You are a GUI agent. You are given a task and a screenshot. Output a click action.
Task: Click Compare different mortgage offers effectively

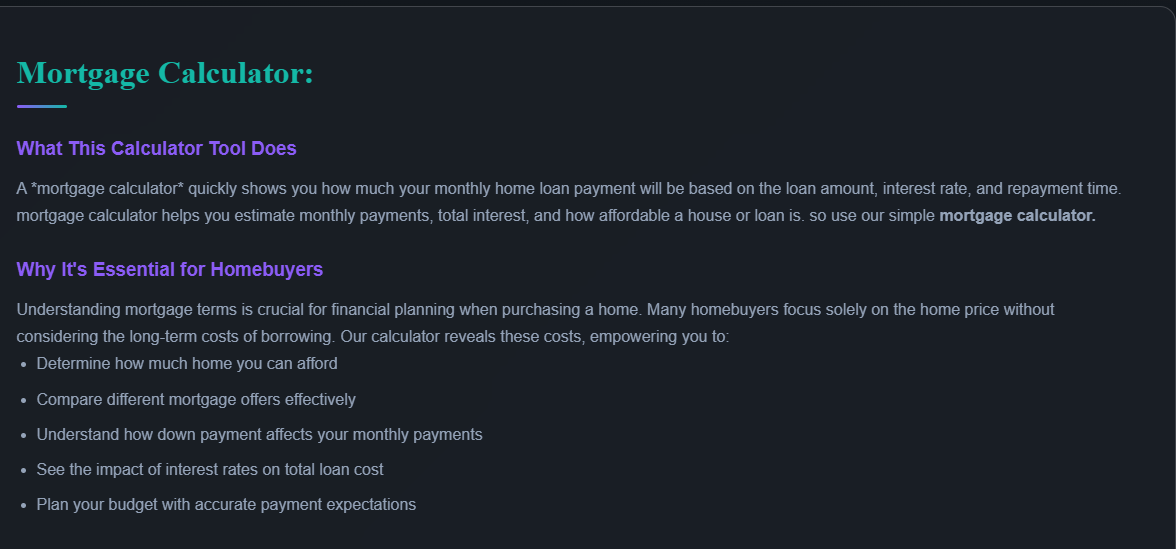196,399
